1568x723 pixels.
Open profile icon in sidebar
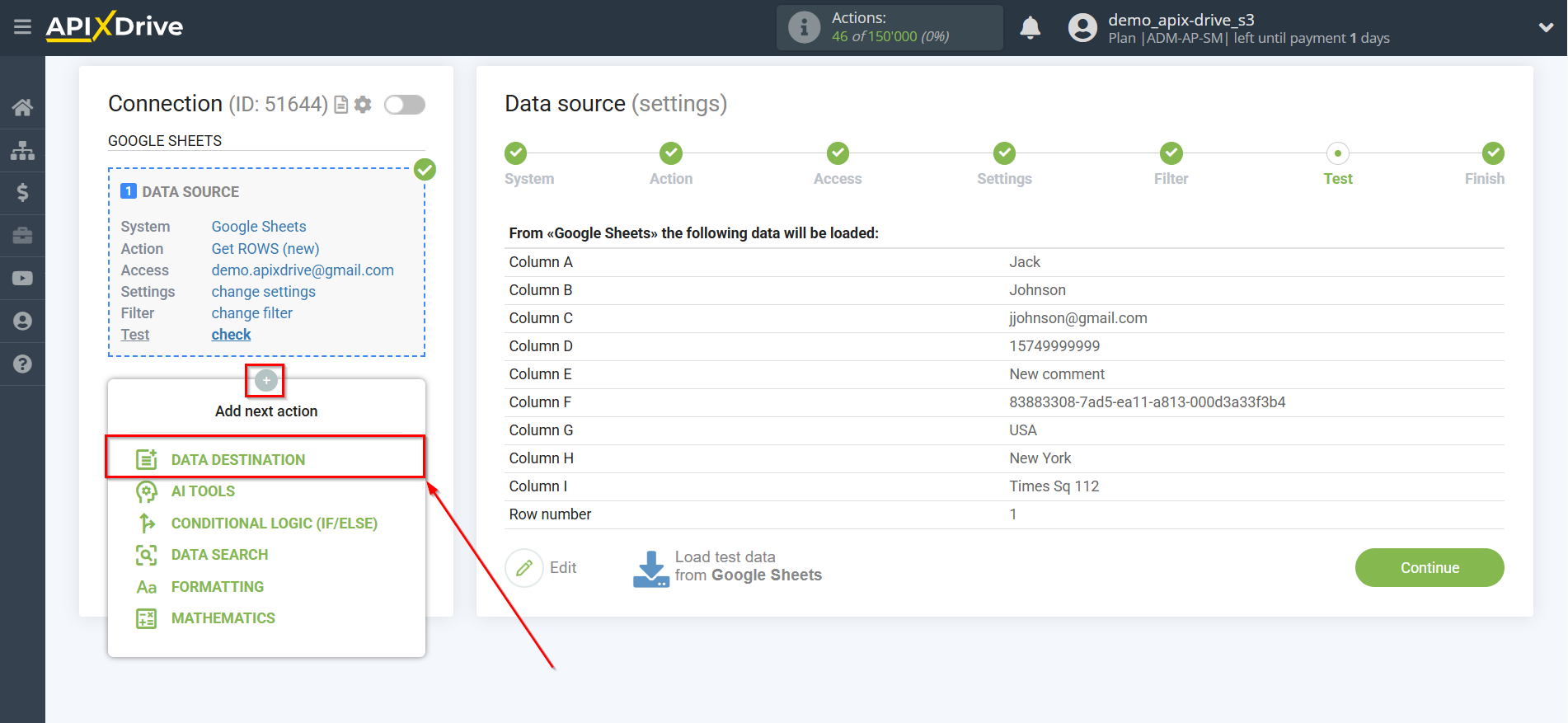click(x=22, y=321)
